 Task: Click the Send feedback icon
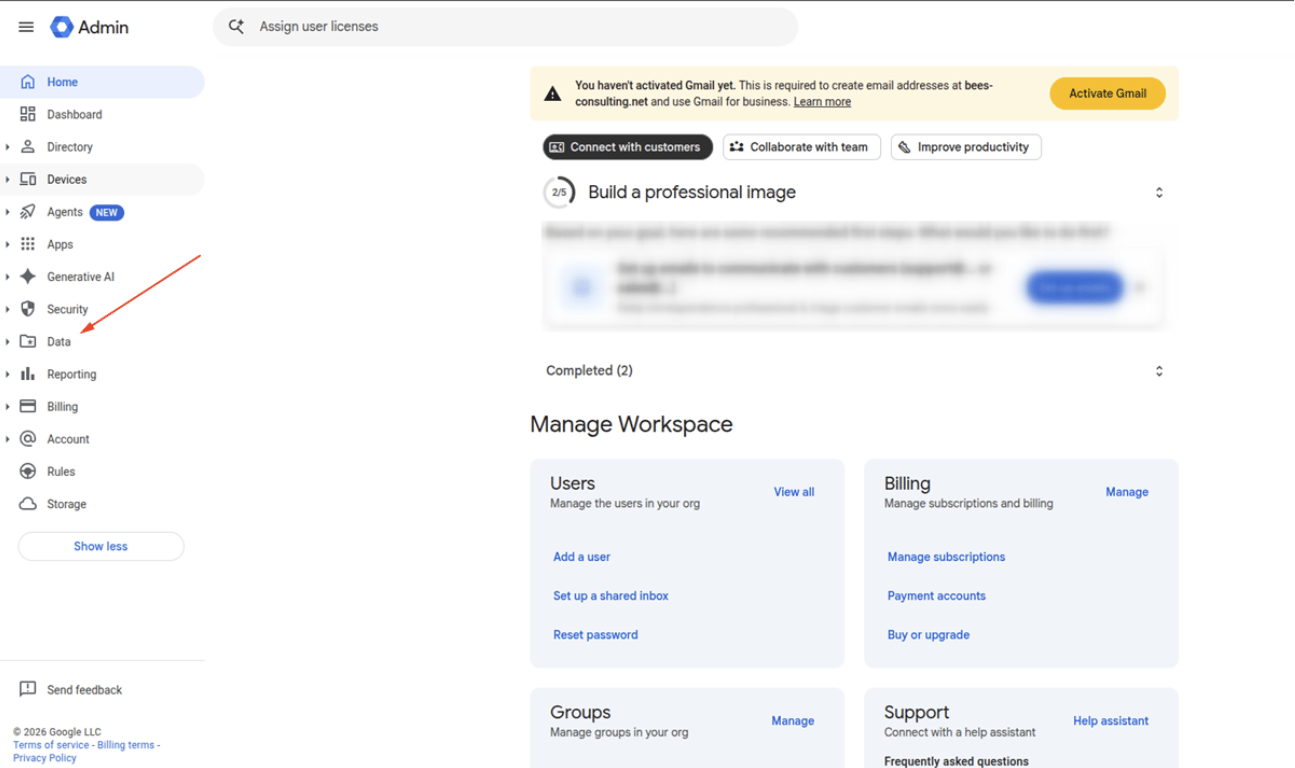[x=28, y=689]
